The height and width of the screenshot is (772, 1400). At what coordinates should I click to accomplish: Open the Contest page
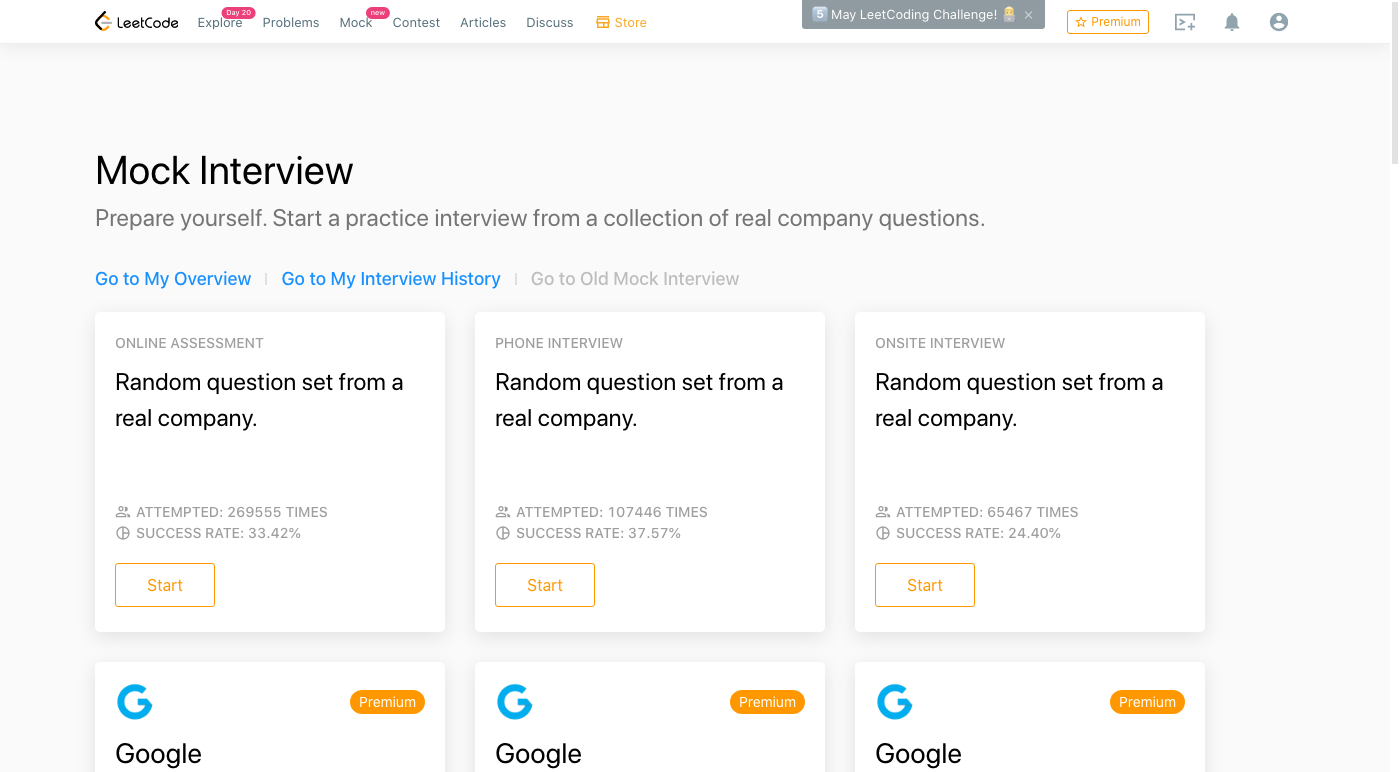[416, 23]
